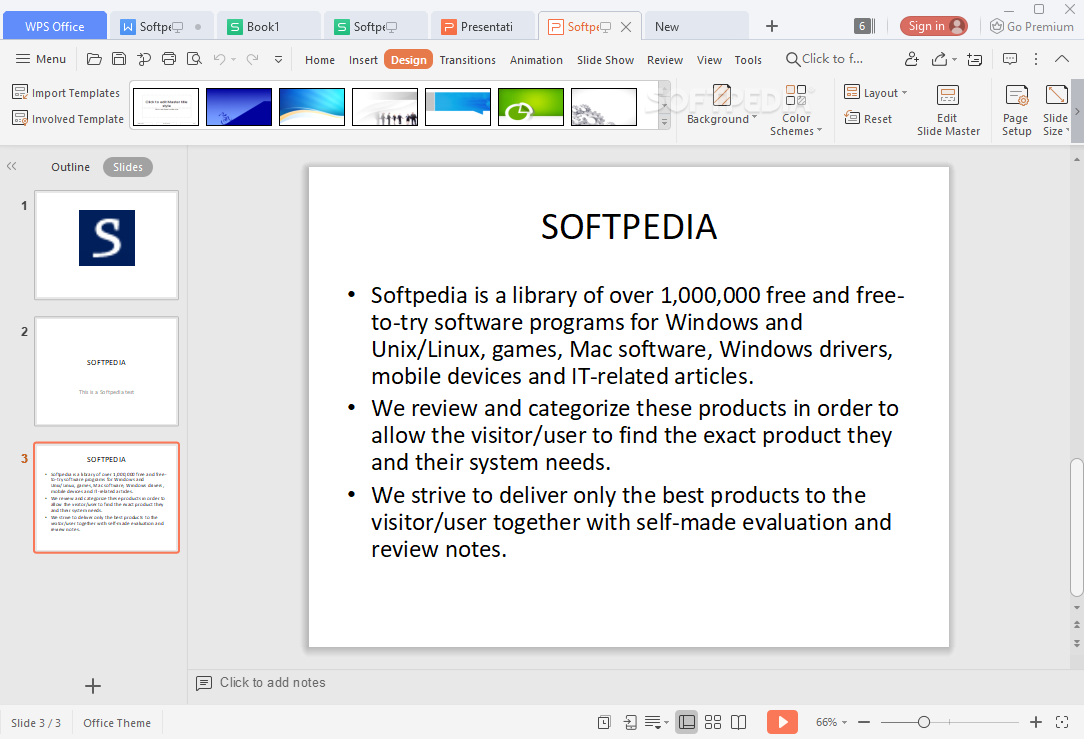Click the Undo arrow icon
The width and height of the screenshot is (1084, 739).
click(219, 59)
